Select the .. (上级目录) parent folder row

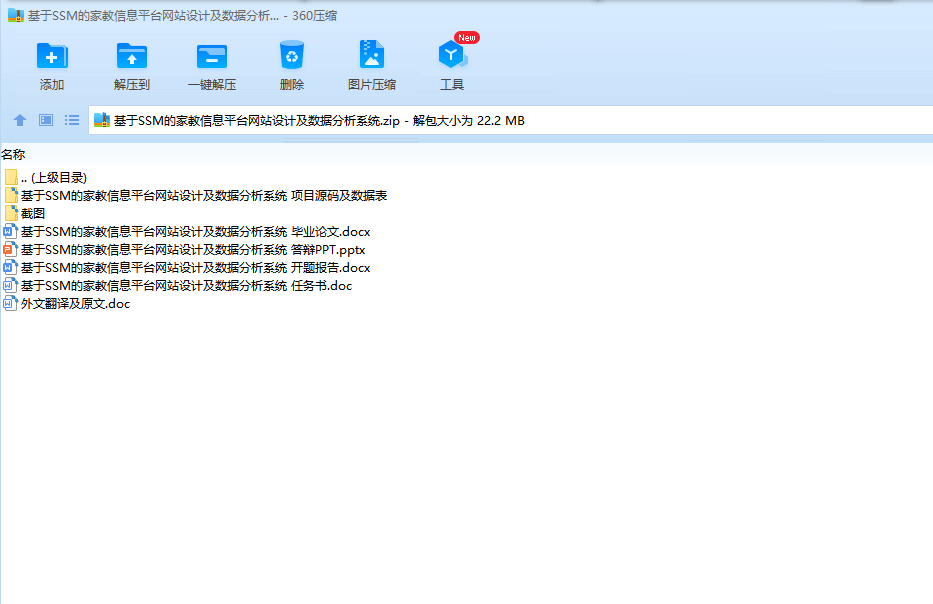click(x=45, y=177)
